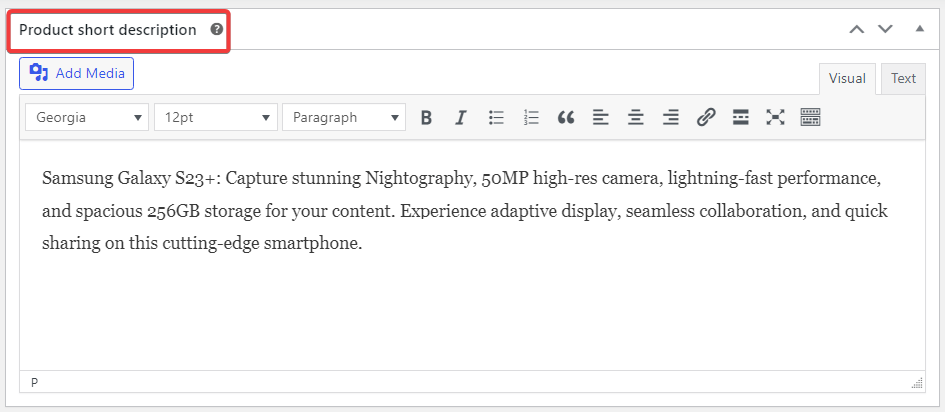Click the editor resize handle
Viewport: 945px width, 412px height.
coord(918,384)
